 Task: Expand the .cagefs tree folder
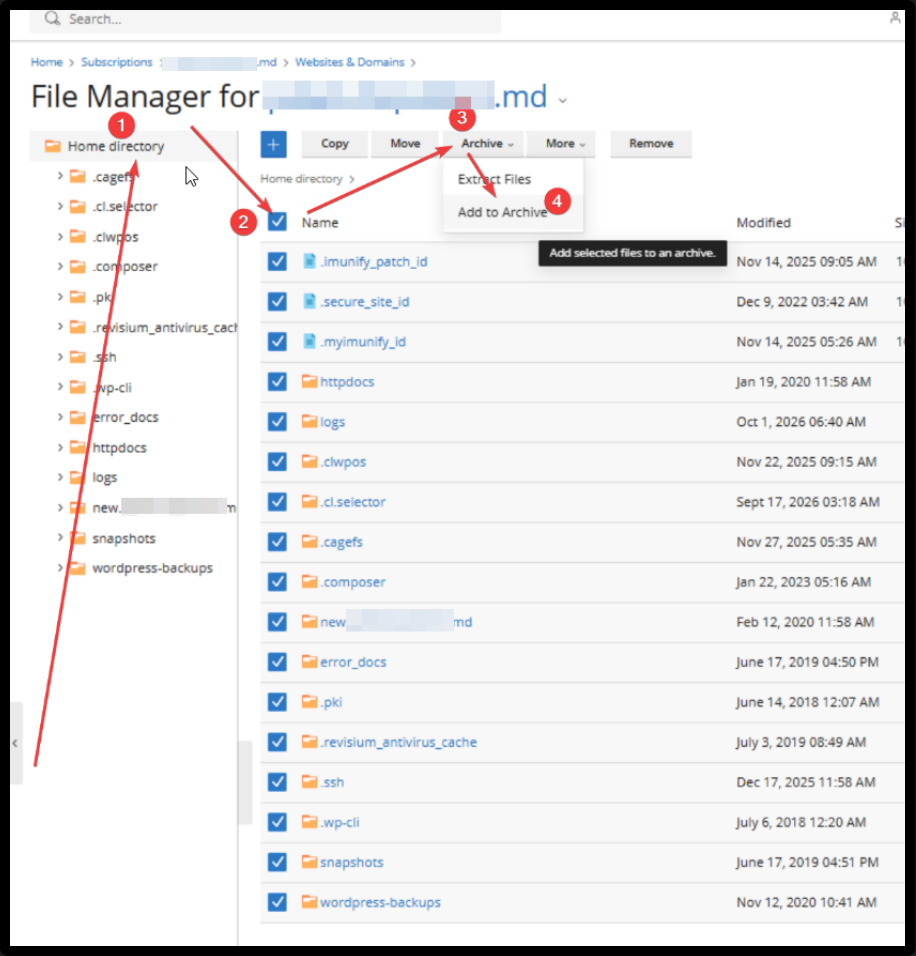tap(60, 176)
